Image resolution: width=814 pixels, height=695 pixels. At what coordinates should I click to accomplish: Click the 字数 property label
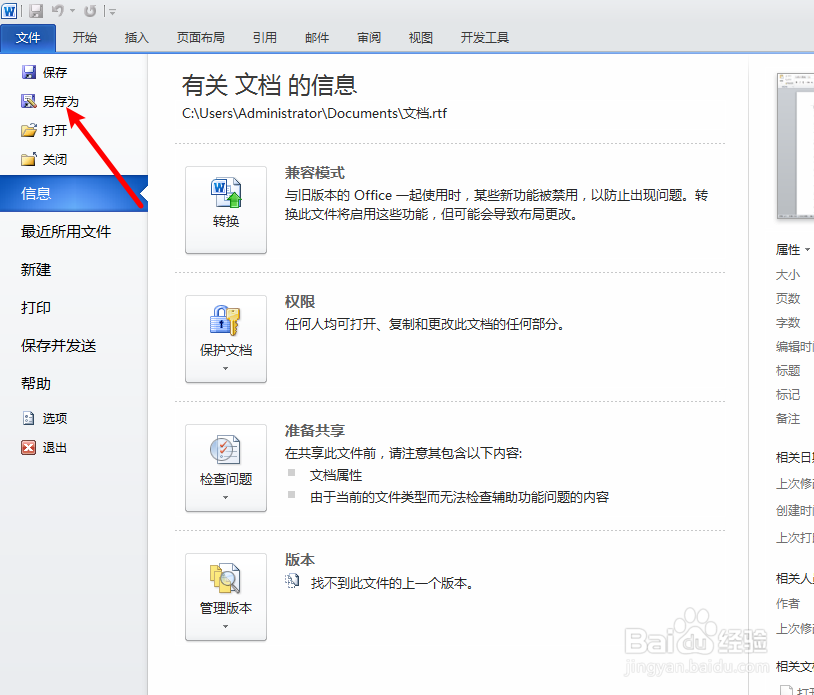point(788,322)
